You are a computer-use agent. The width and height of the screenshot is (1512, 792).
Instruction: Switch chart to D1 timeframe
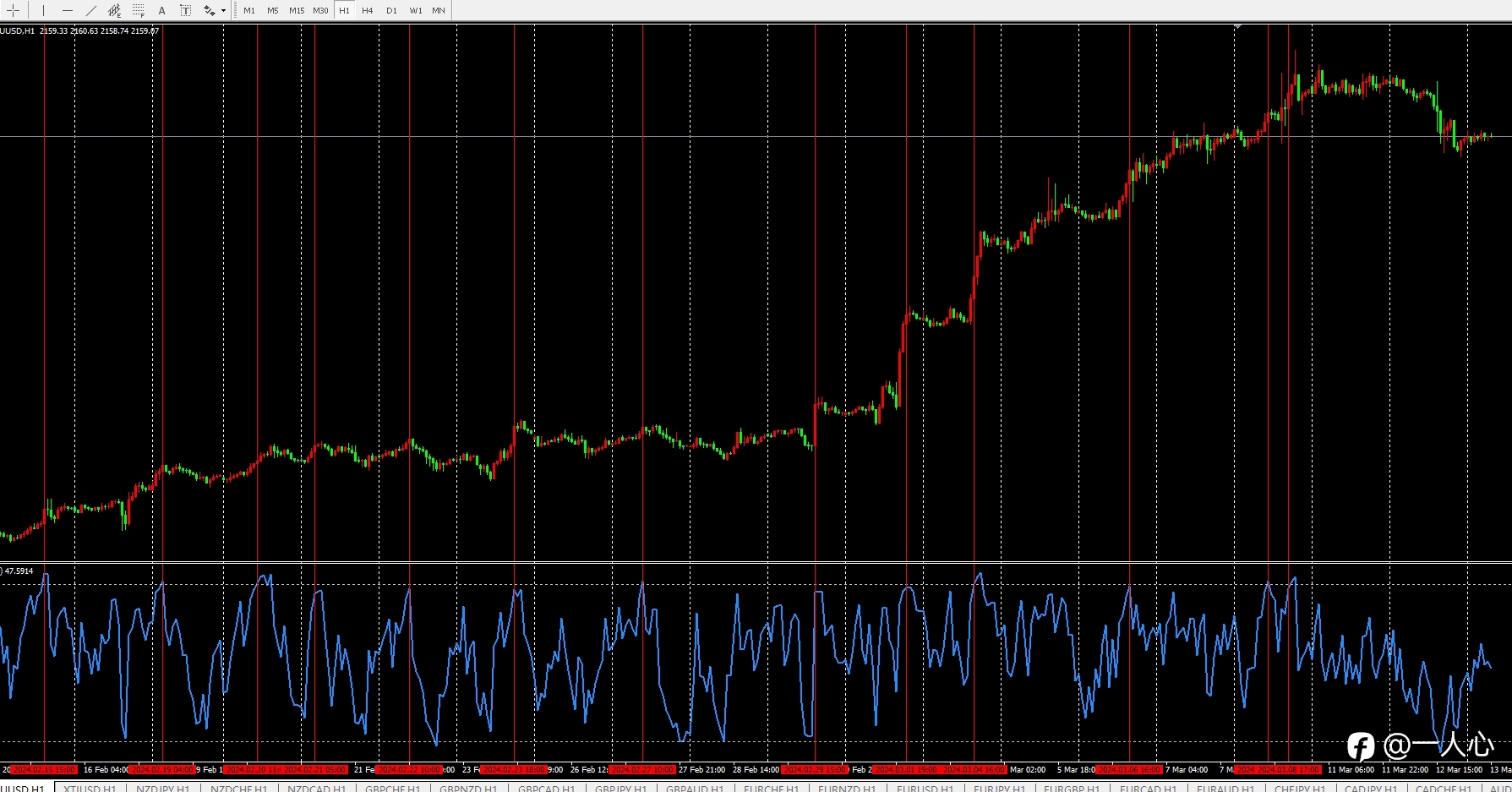[x=391, y=10]
